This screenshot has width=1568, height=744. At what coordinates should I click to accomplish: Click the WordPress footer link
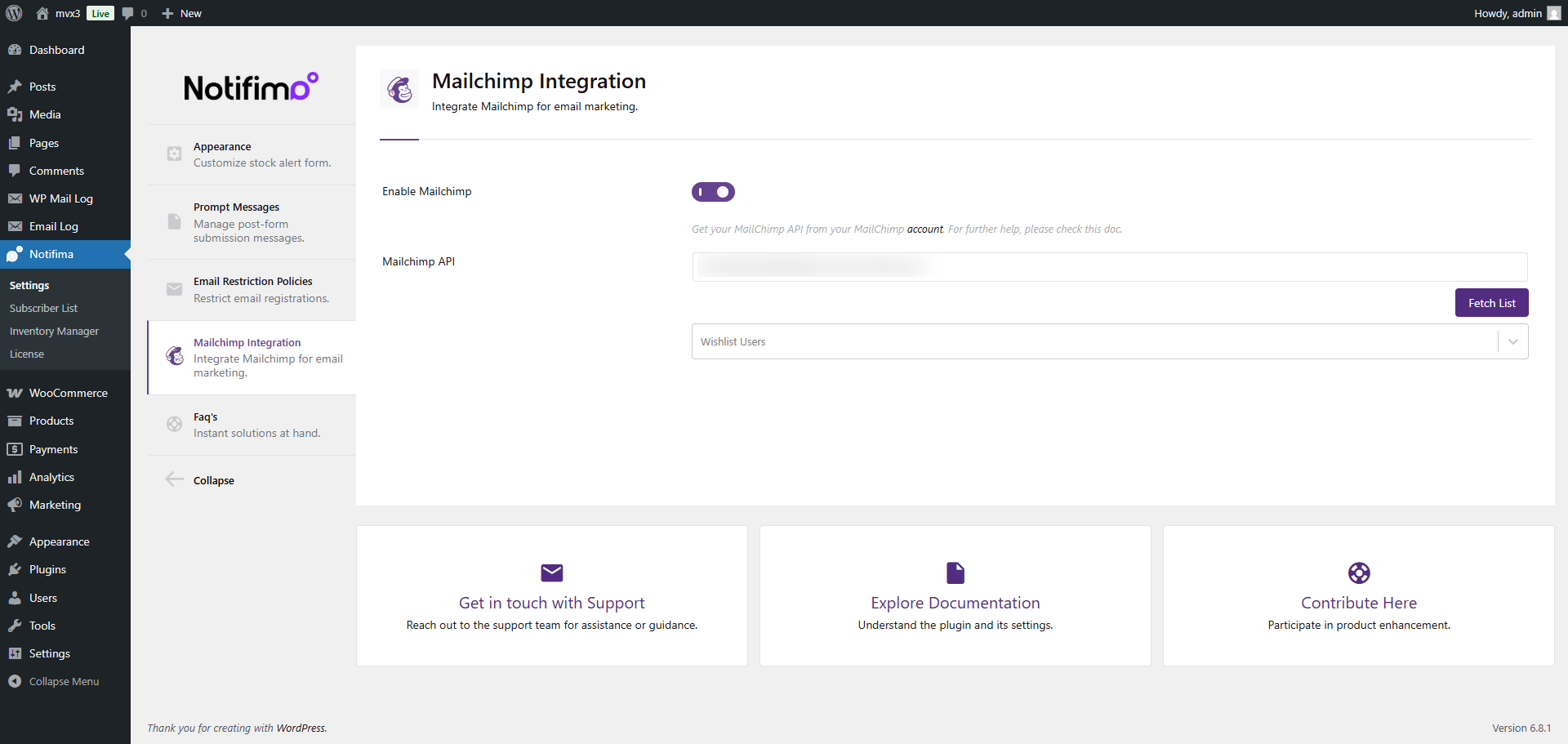coord(301,728)
